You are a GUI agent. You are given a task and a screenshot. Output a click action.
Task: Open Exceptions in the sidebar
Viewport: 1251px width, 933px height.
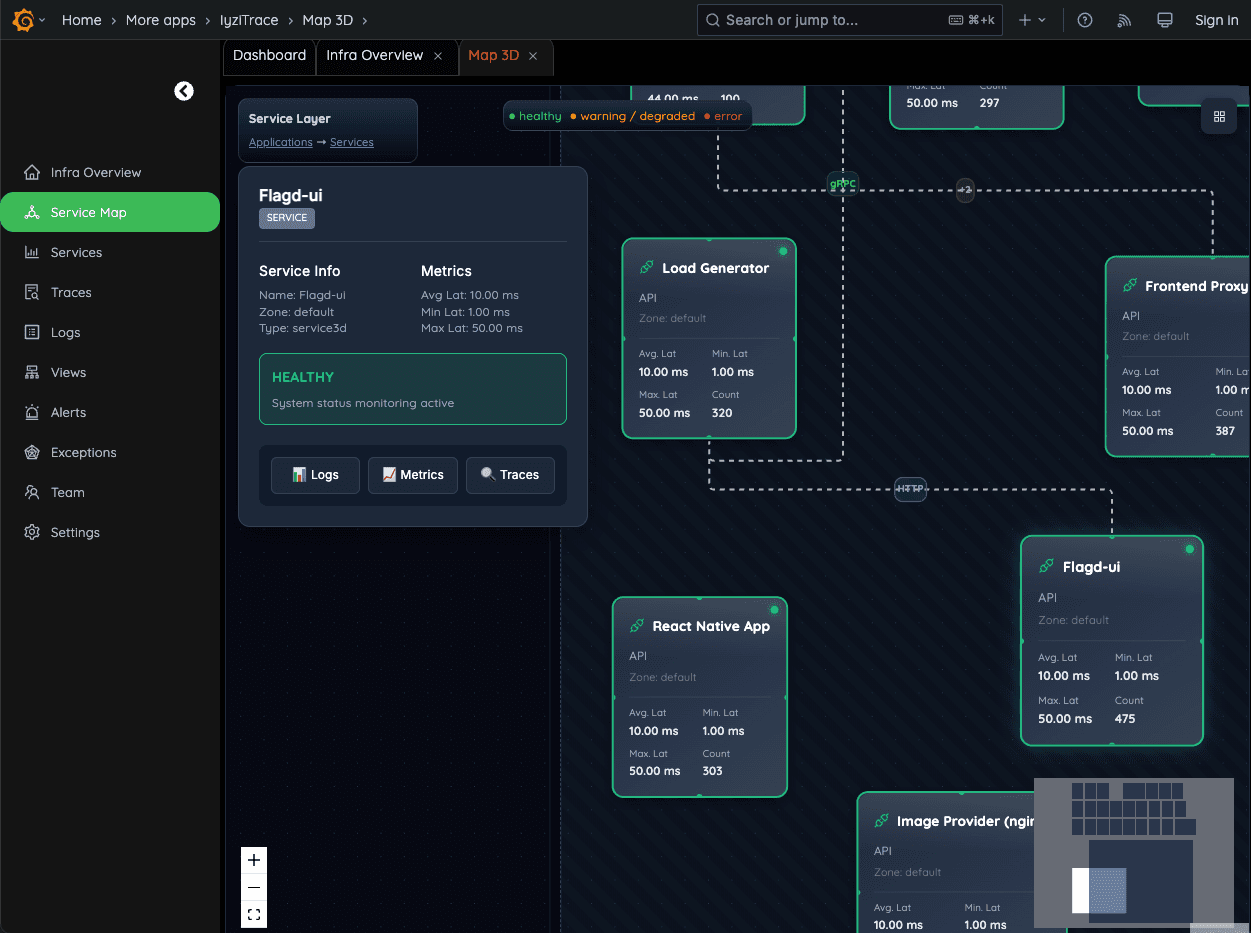84,452
